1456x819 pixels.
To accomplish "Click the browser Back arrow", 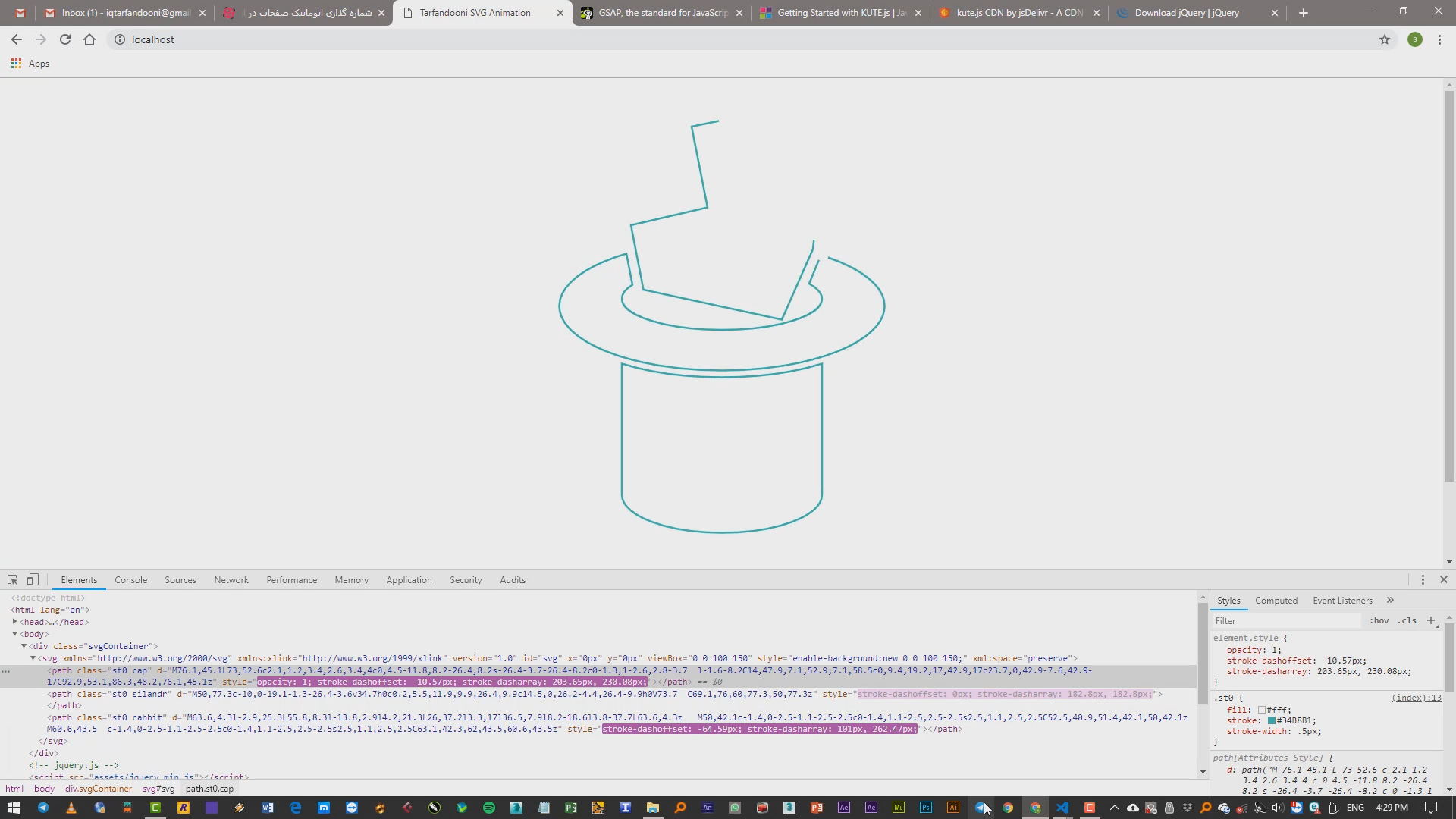I will pos(17,39).
